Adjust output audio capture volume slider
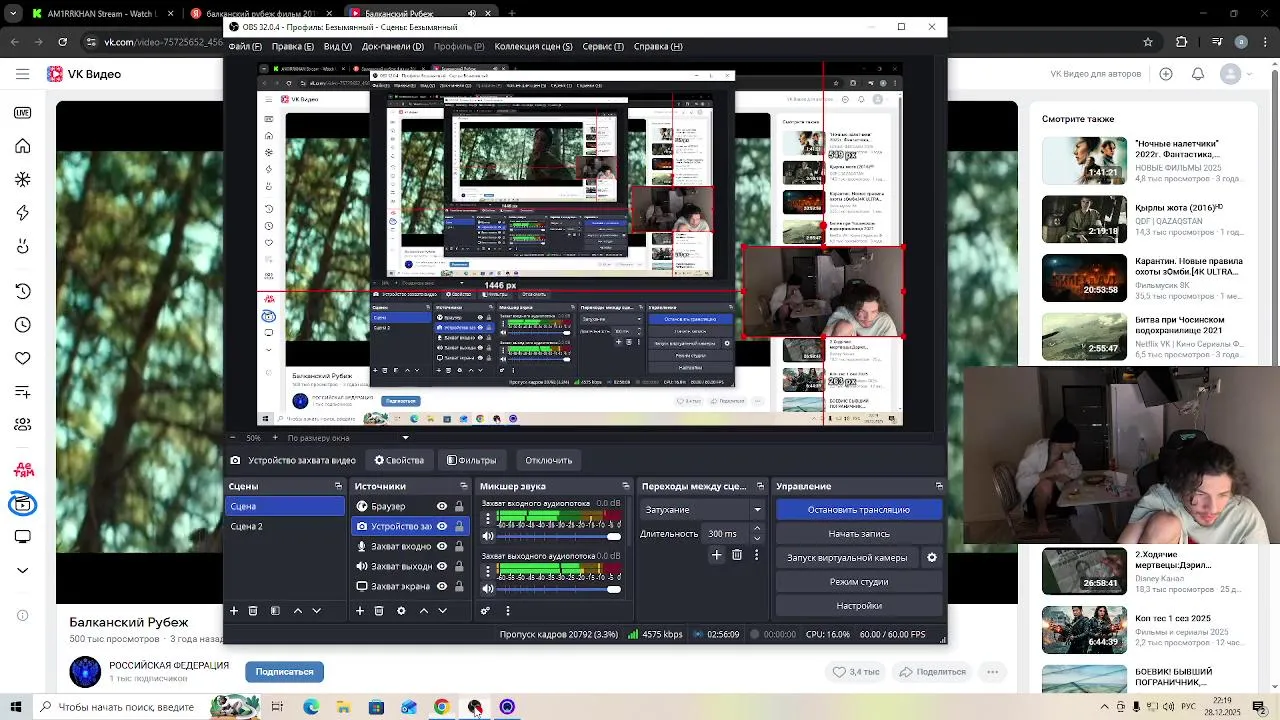Image resolution: width=1280 pixels, height=720 pixels. (559, 589)
